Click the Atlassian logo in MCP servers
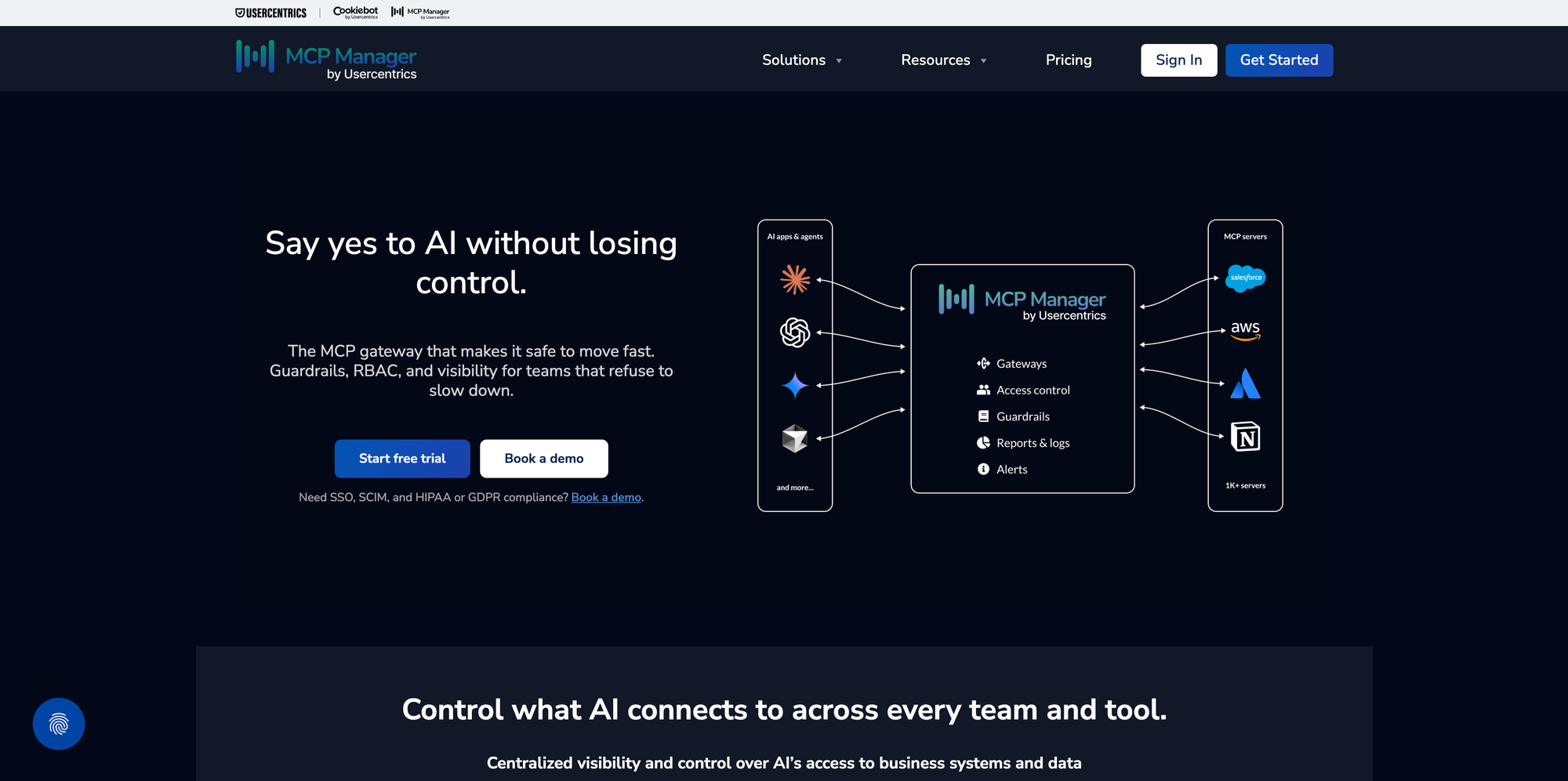This screenshot has height=781, width=1568. (1246, 383)
